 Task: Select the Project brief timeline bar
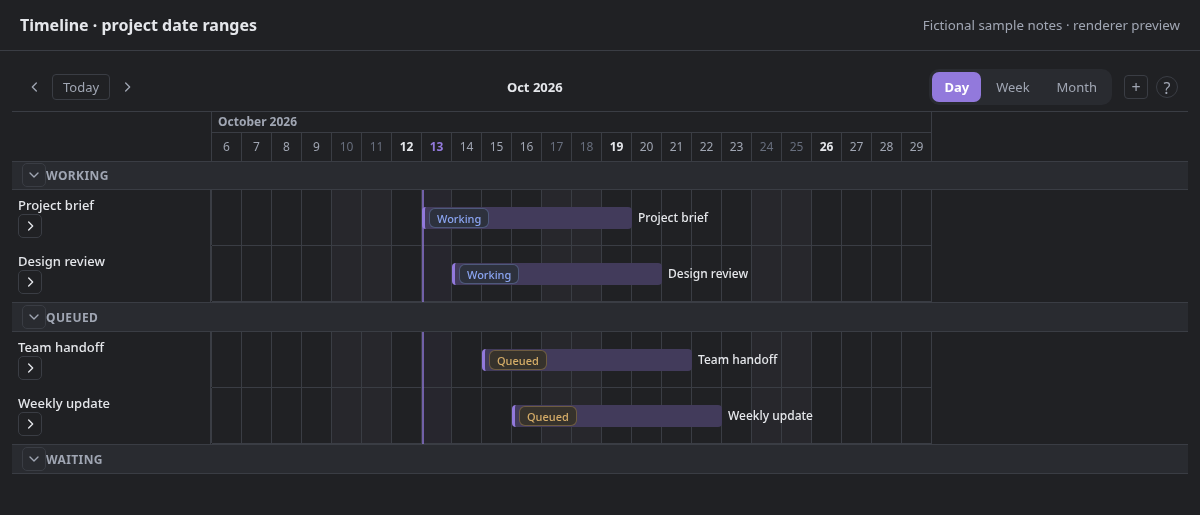pos(527,218)
